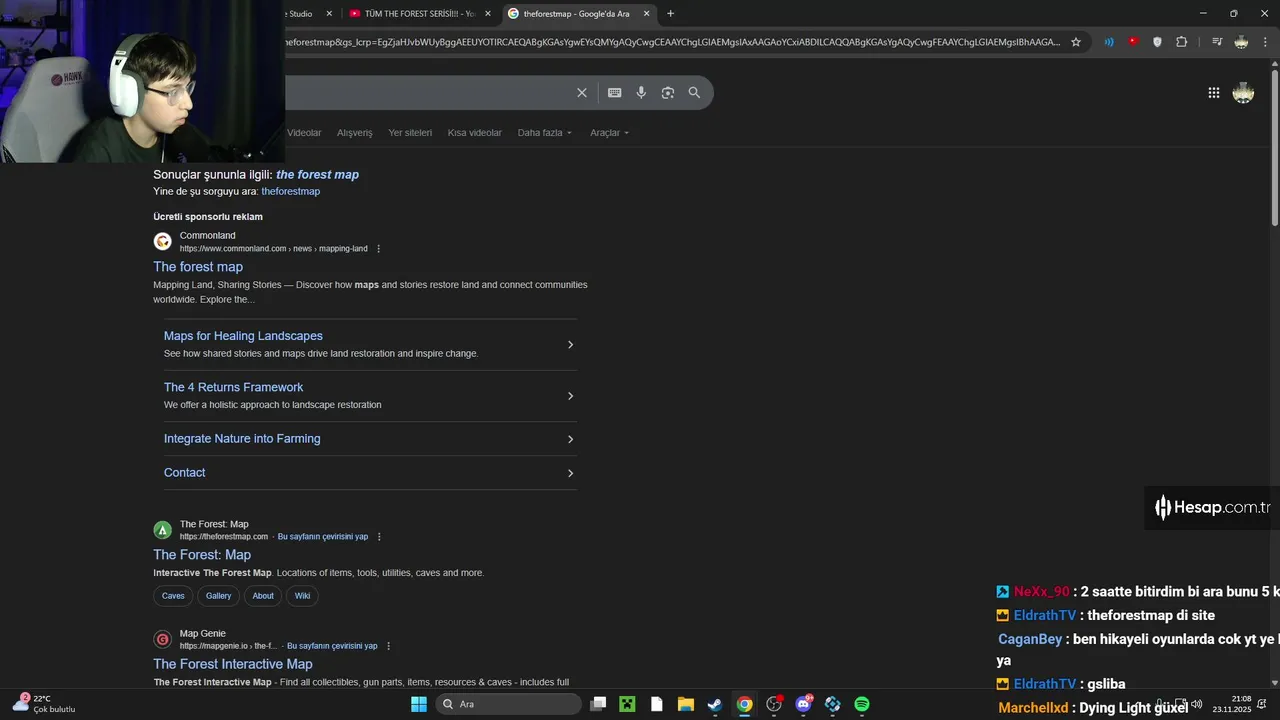Close the theforestmap Google search tab
This screenshot has height=720, width=1280.
point(646,14)
